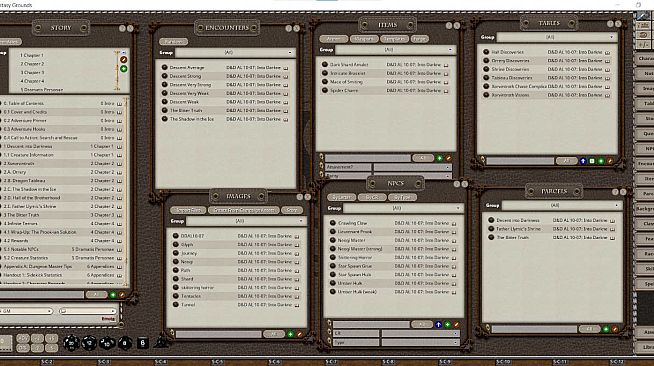654x366 pixels.
Task: Toggle the All filter button in Items
Action: pyautogui.click(x=423, y=158)
